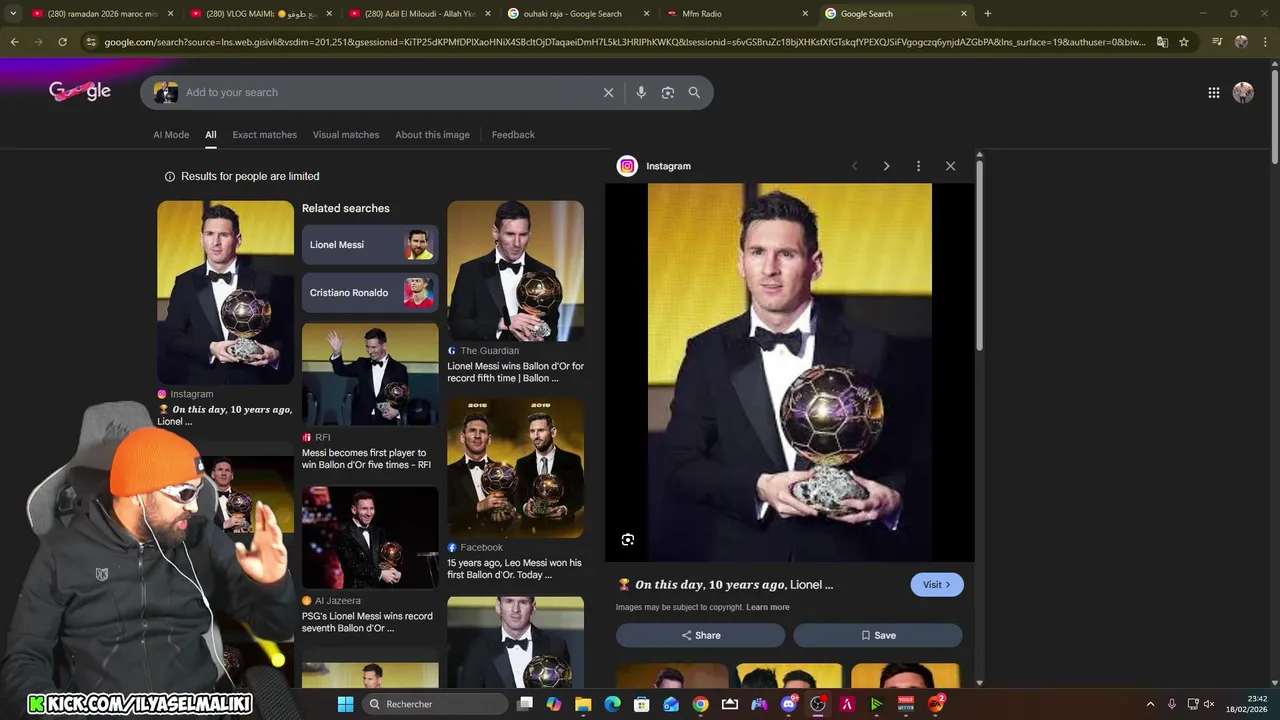Switch to the VLOG MAIMI YouTube tab
The image size is (1280, 720).
click(x=262, y=14)
